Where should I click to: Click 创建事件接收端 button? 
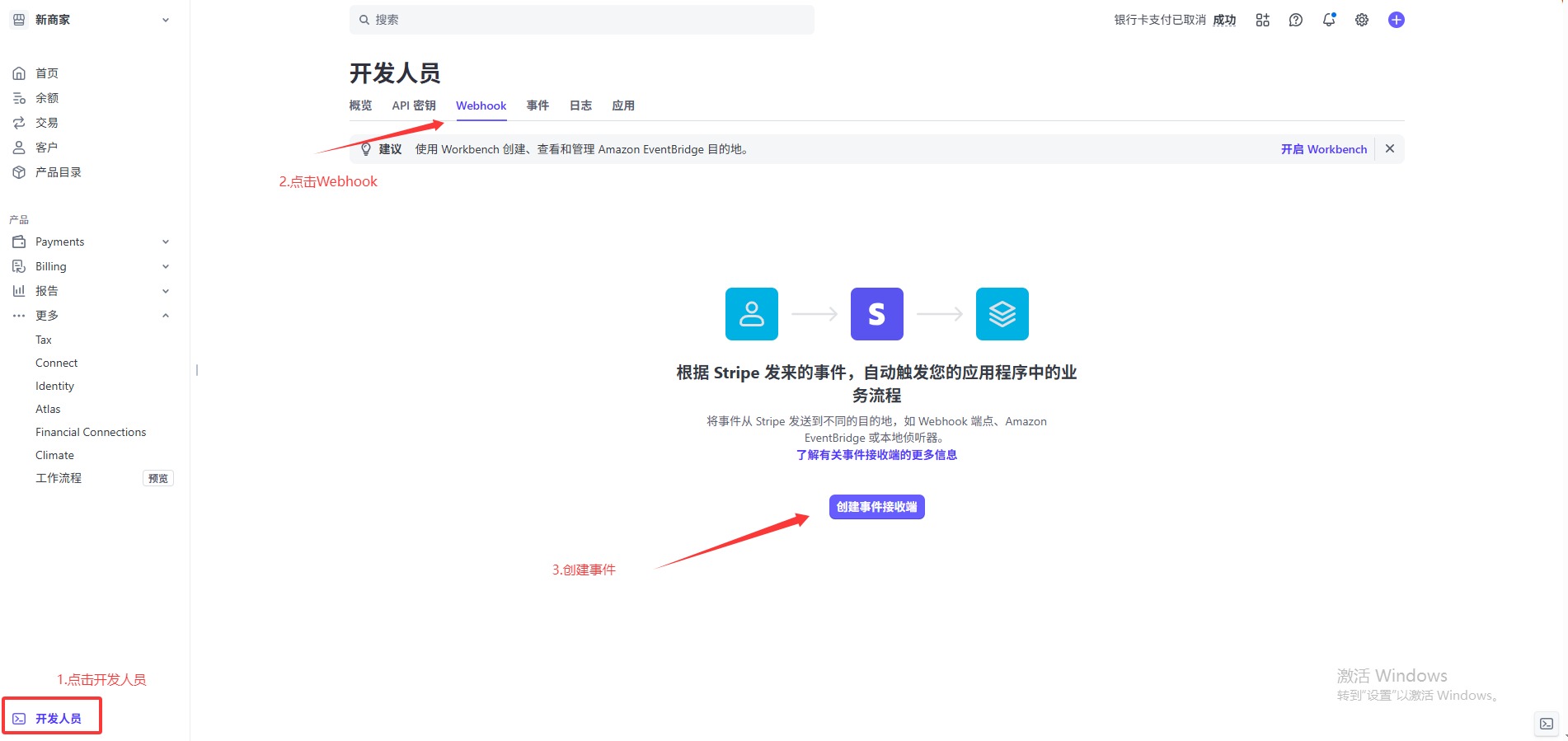tap(876, 507)
